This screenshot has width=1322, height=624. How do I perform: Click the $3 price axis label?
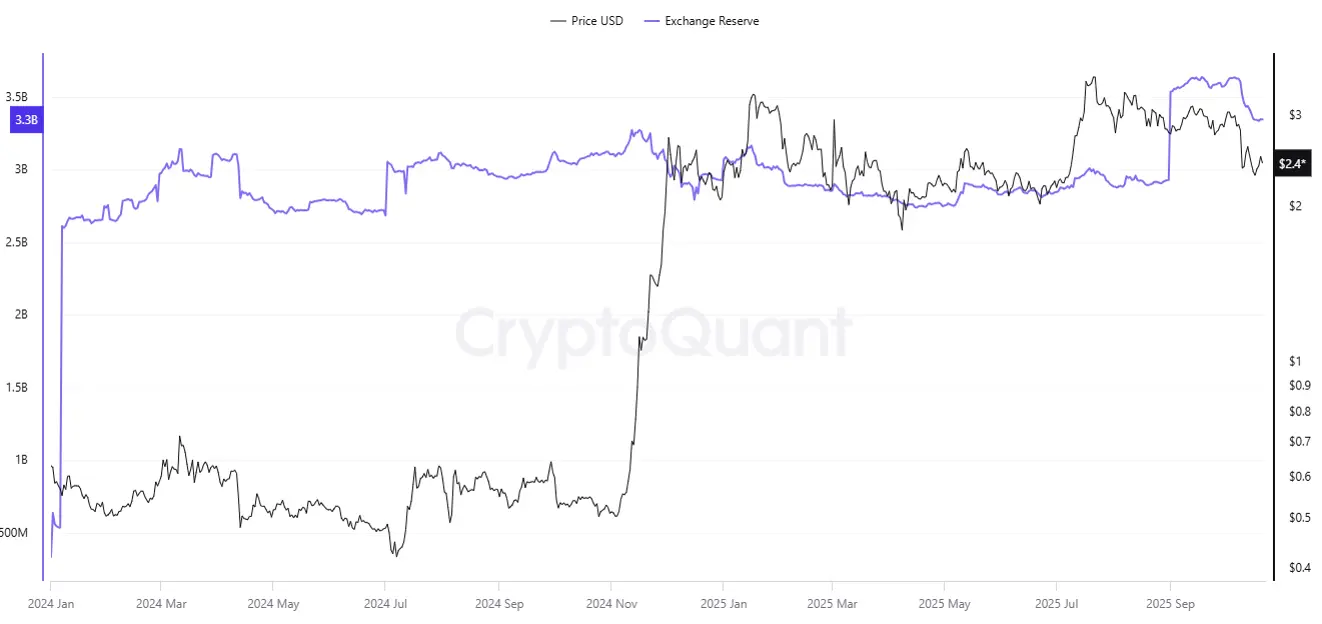pos(1294,115)
